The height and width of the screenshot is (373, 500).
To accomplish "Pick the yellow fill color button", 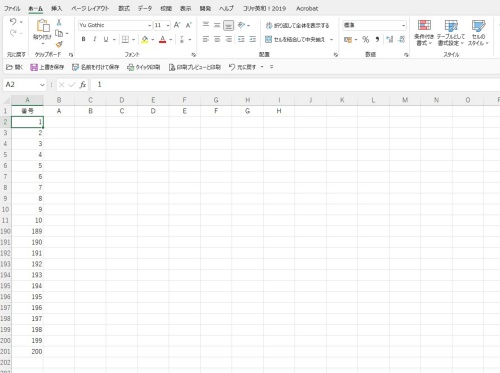I will click(x=144, y=39).
